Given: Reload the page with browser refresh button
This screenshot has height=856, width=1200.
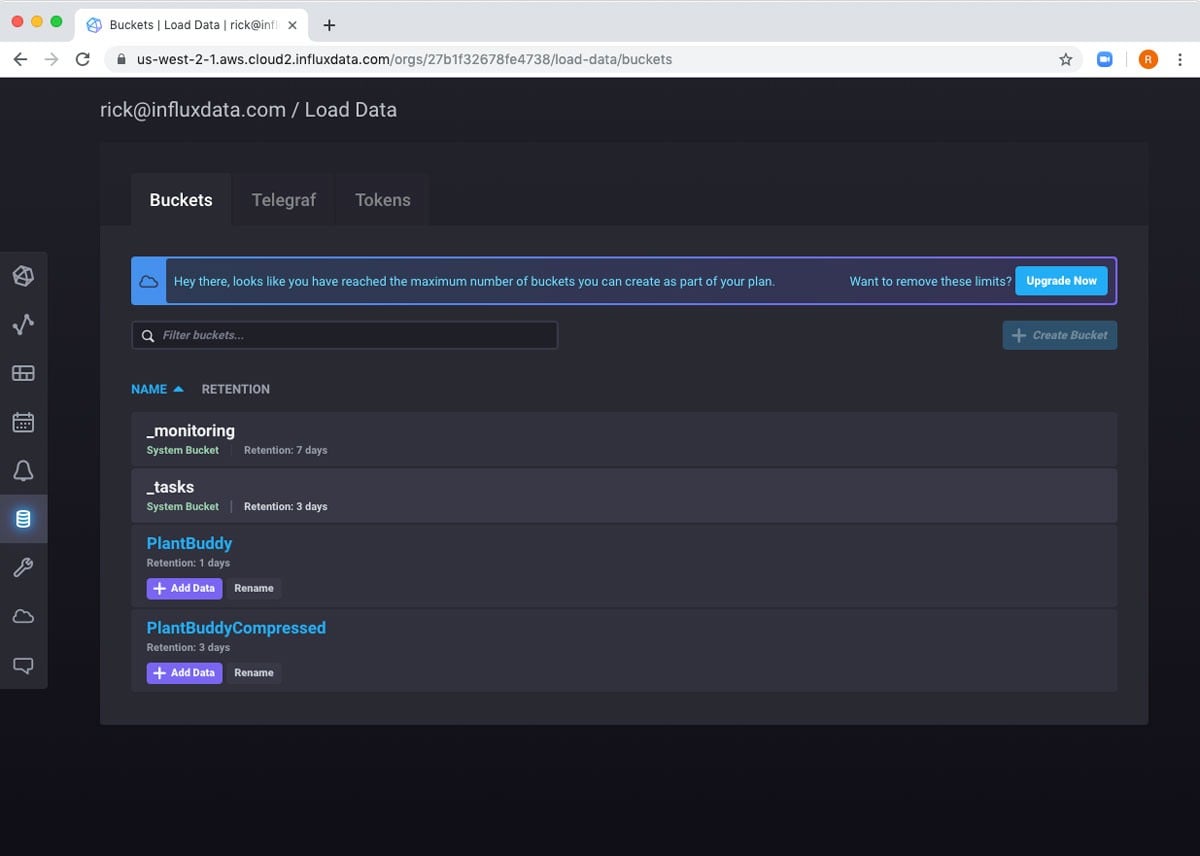Looking at the screenshot, I should pos(83,59).
